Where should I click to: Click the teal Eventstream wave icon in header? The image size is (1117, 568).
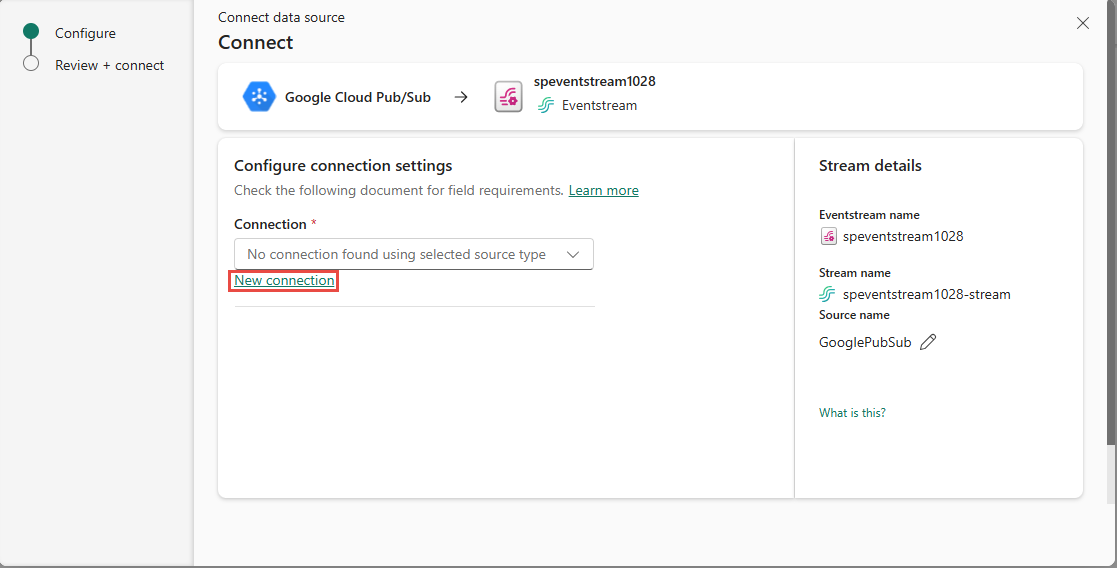click(546, 105)
